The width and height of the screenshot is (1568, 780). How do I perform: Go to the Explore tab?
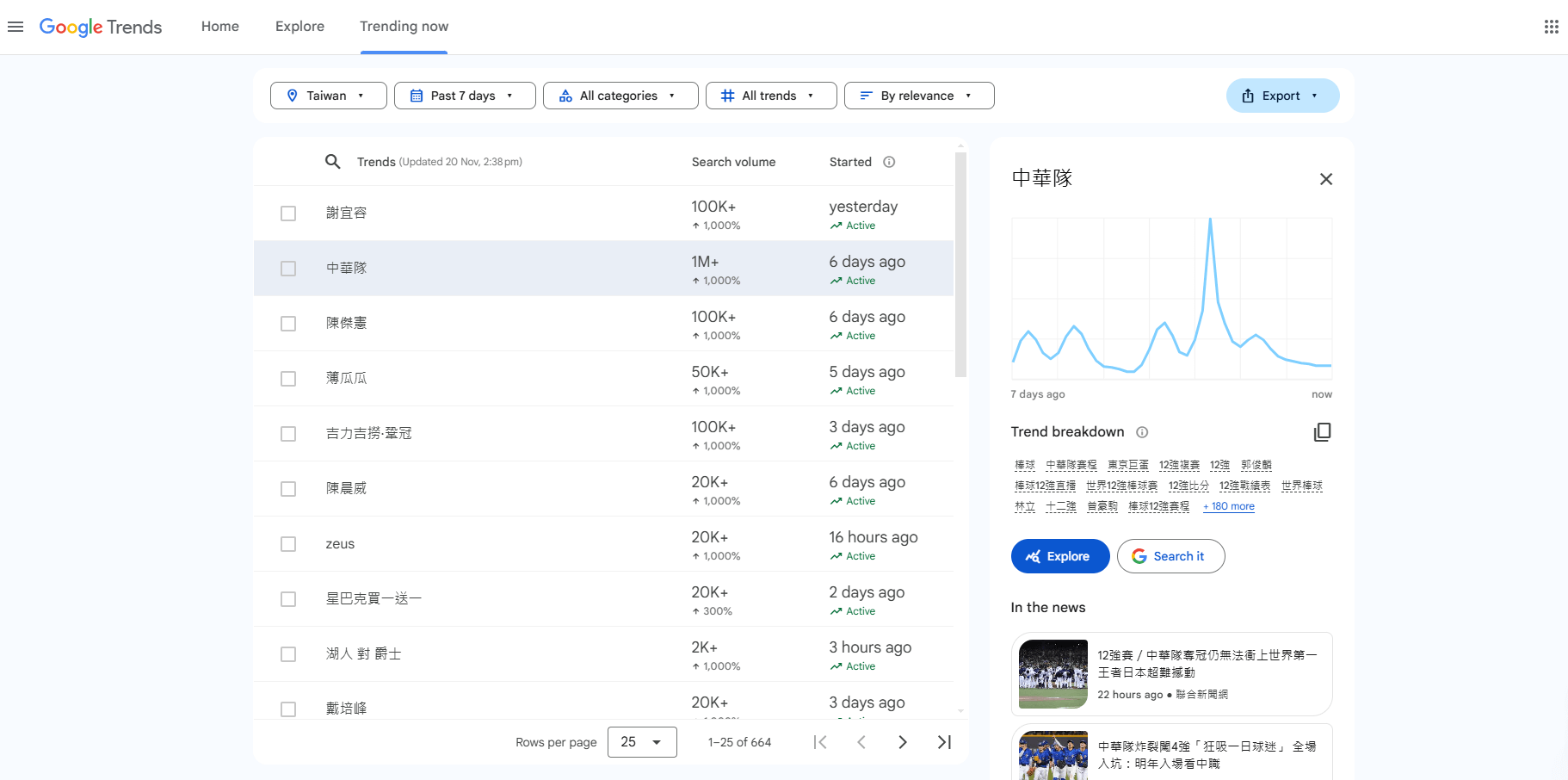299,27
